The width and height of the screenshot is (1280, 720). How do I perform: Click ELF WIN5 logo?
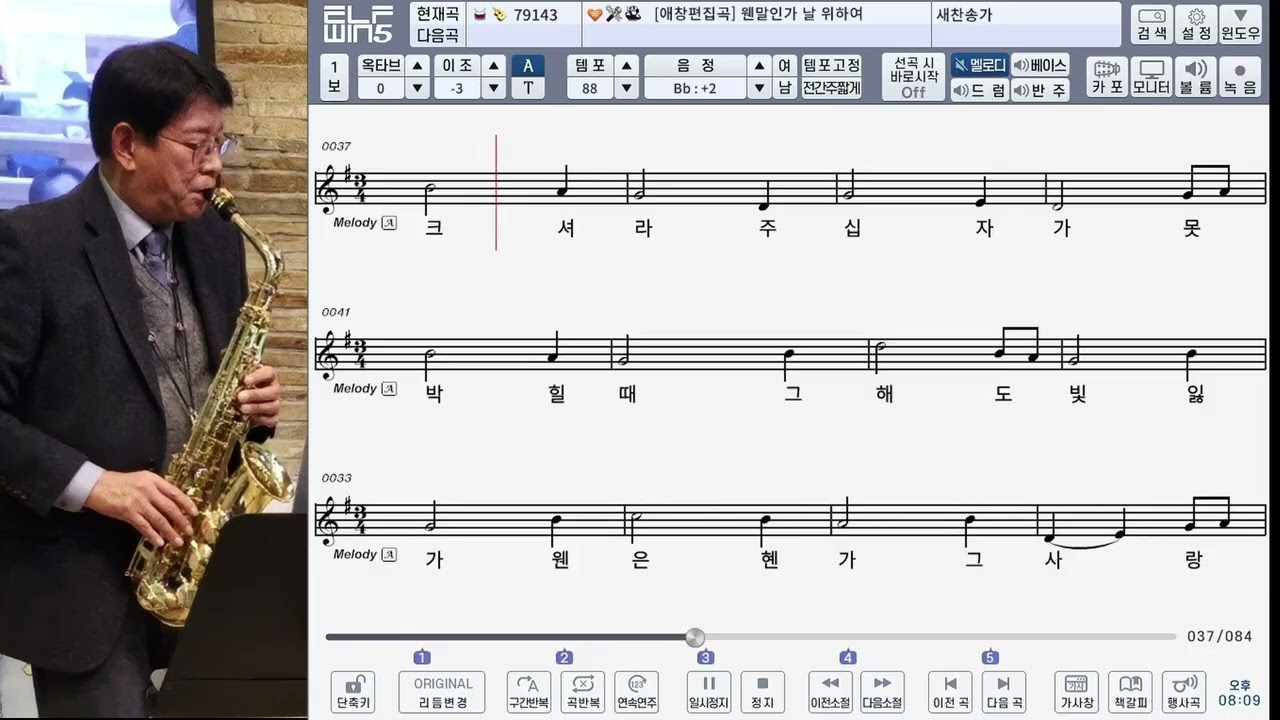pos(358,24)
